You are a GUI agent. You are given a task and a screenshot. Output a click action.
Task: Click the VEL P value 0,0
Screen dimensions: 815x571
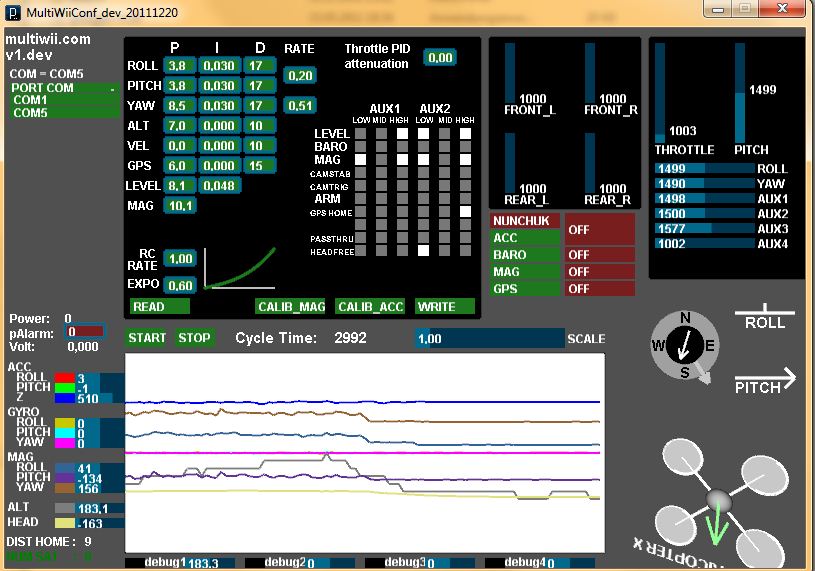point(179,145)
